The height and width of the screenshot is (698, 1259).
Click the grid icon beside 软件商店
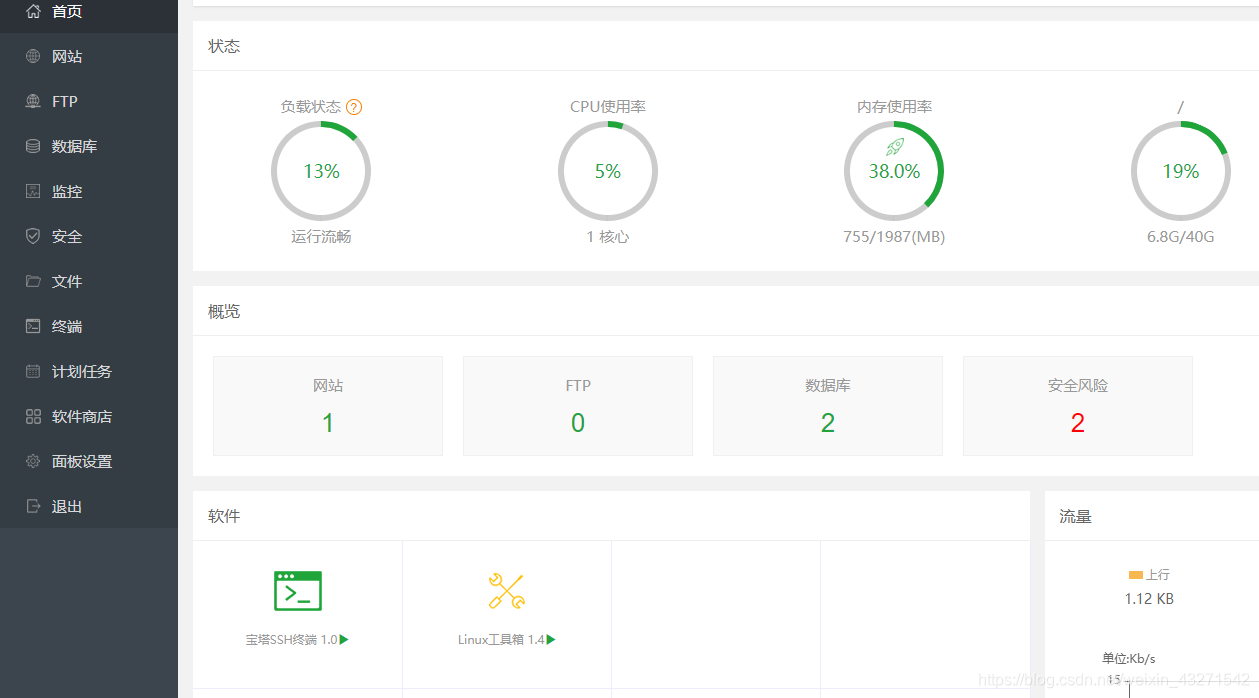tap(33, 417)
